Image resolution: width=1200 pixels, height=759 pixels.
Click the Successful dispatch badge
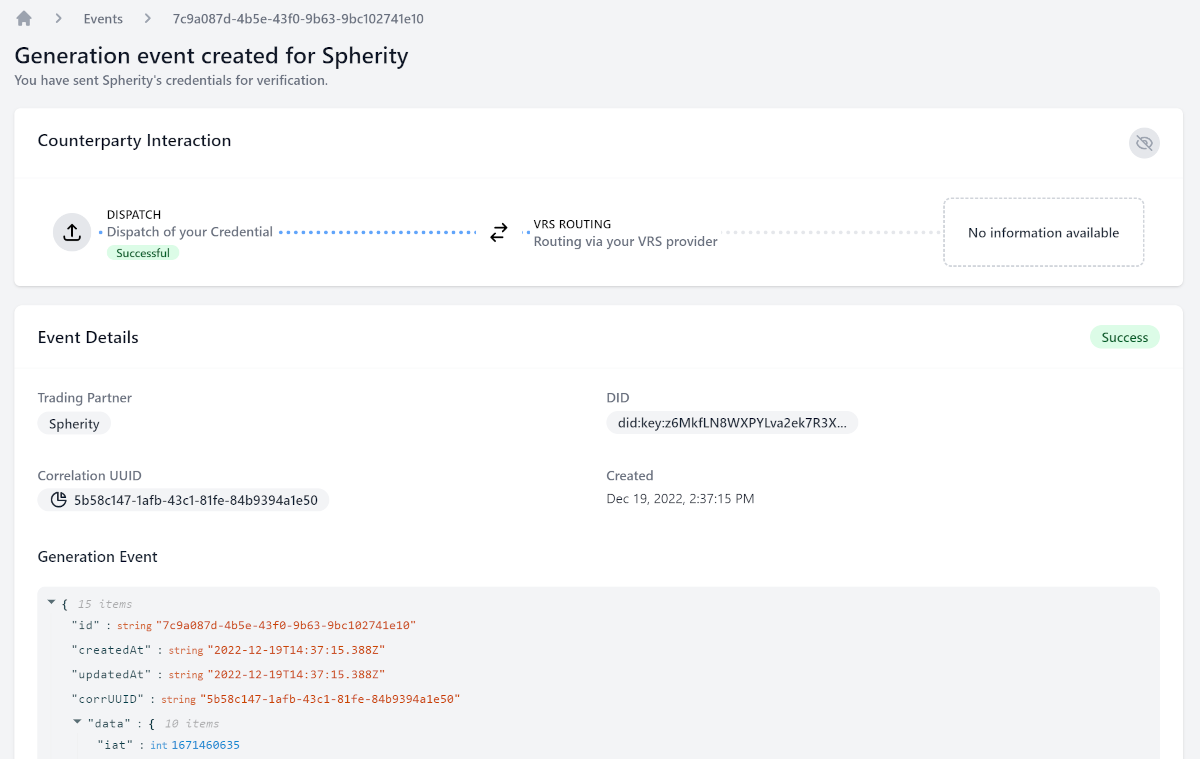click(143, 253)
